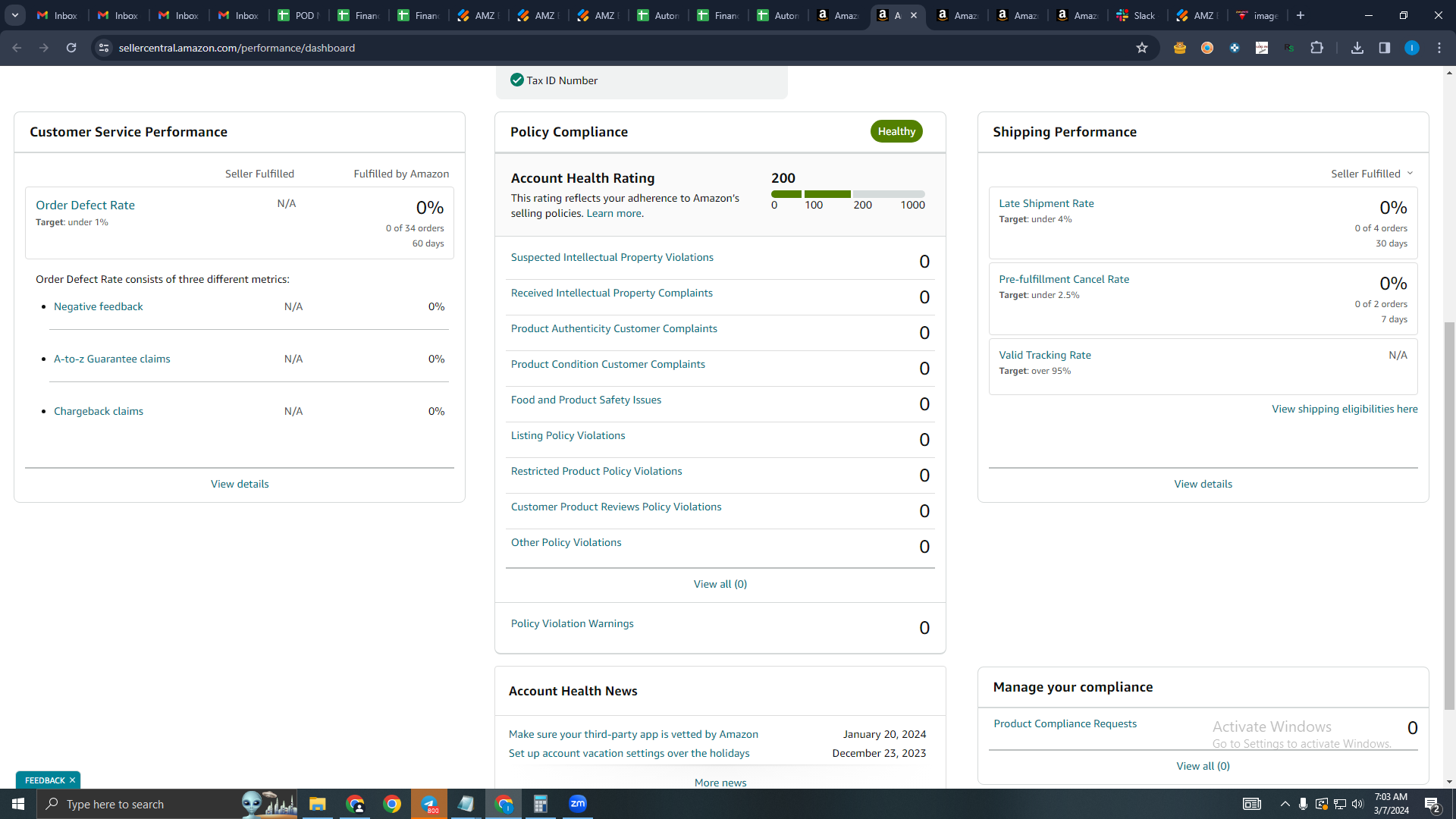Image resolution: width=1456 pixels, height=819 pixels.
Task: View details of Shipping Performance
Action: pos(1203,484)
